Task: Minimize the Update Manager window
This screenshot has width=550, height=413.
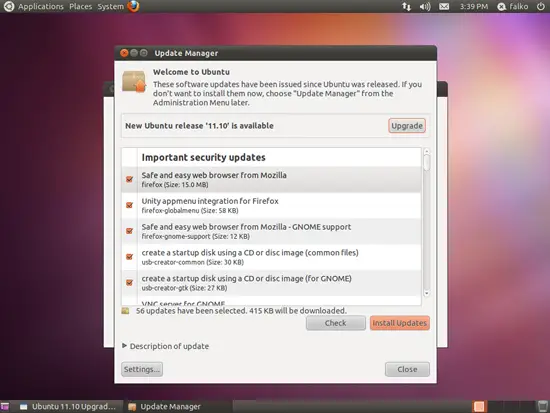Action: coord(134,53)
